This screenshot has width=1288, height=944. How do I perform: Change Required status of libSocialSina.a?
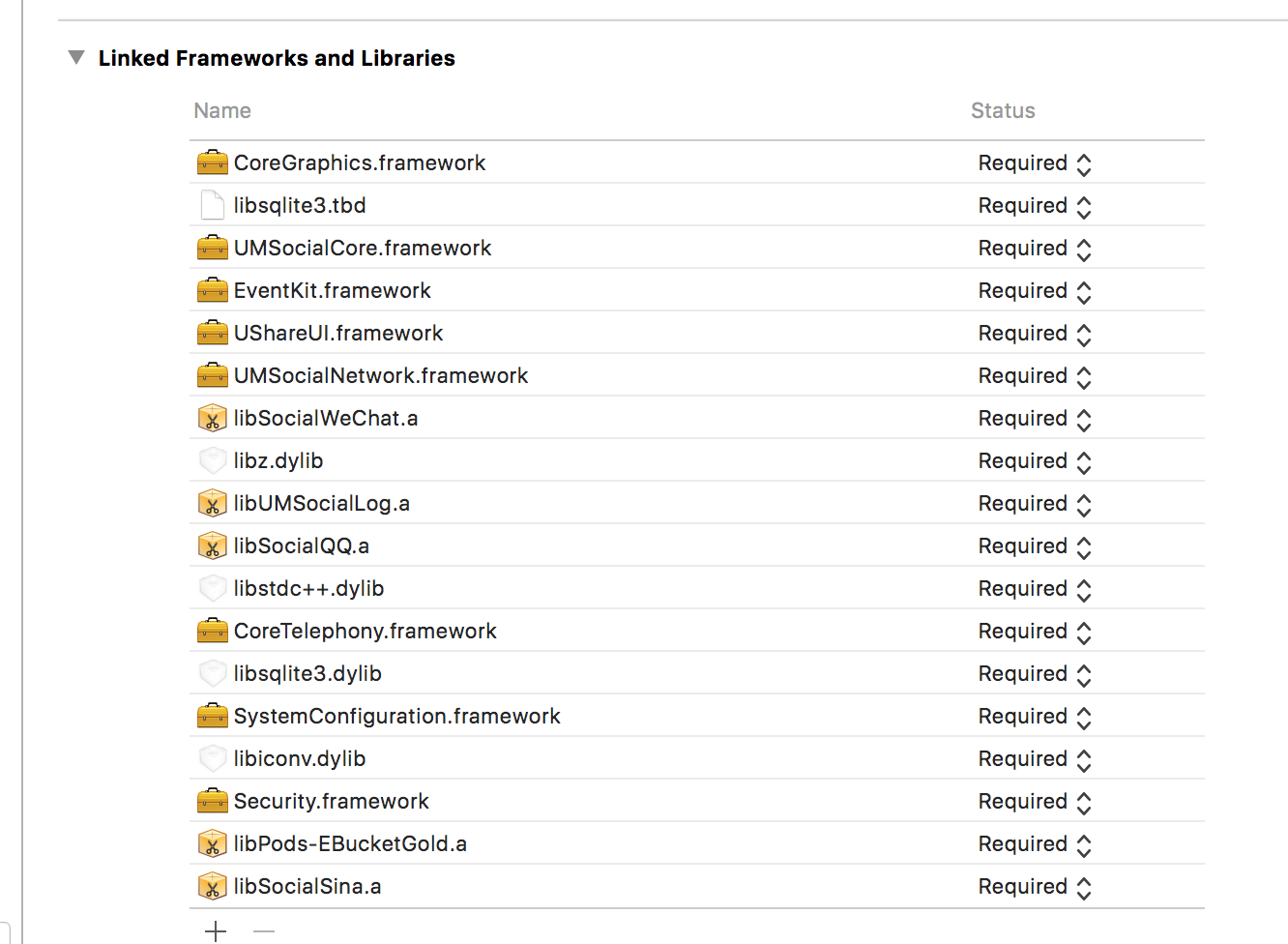click(1035, 887)
